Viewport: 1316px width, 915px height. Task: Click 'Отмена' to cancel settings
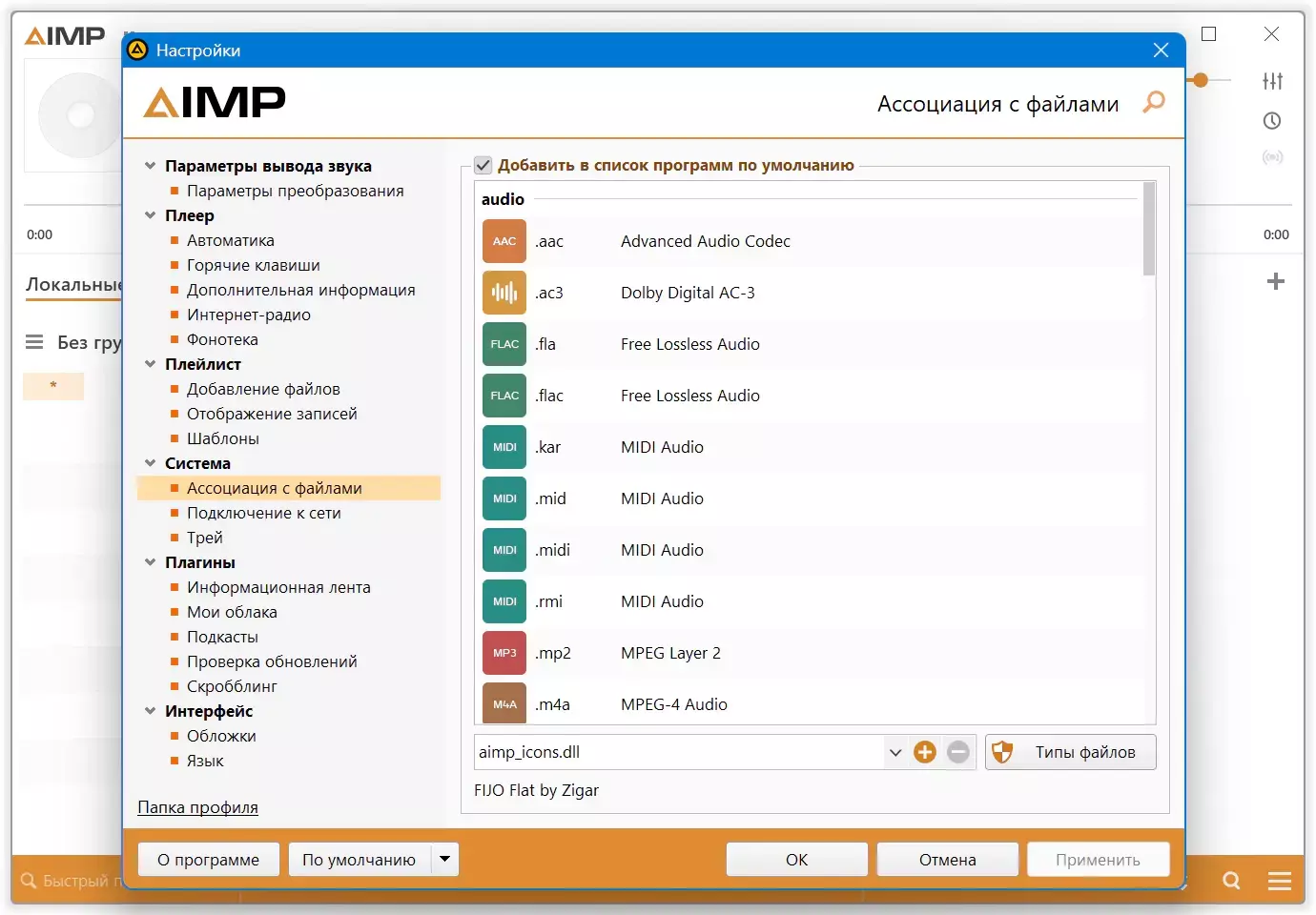coord(948,859)
